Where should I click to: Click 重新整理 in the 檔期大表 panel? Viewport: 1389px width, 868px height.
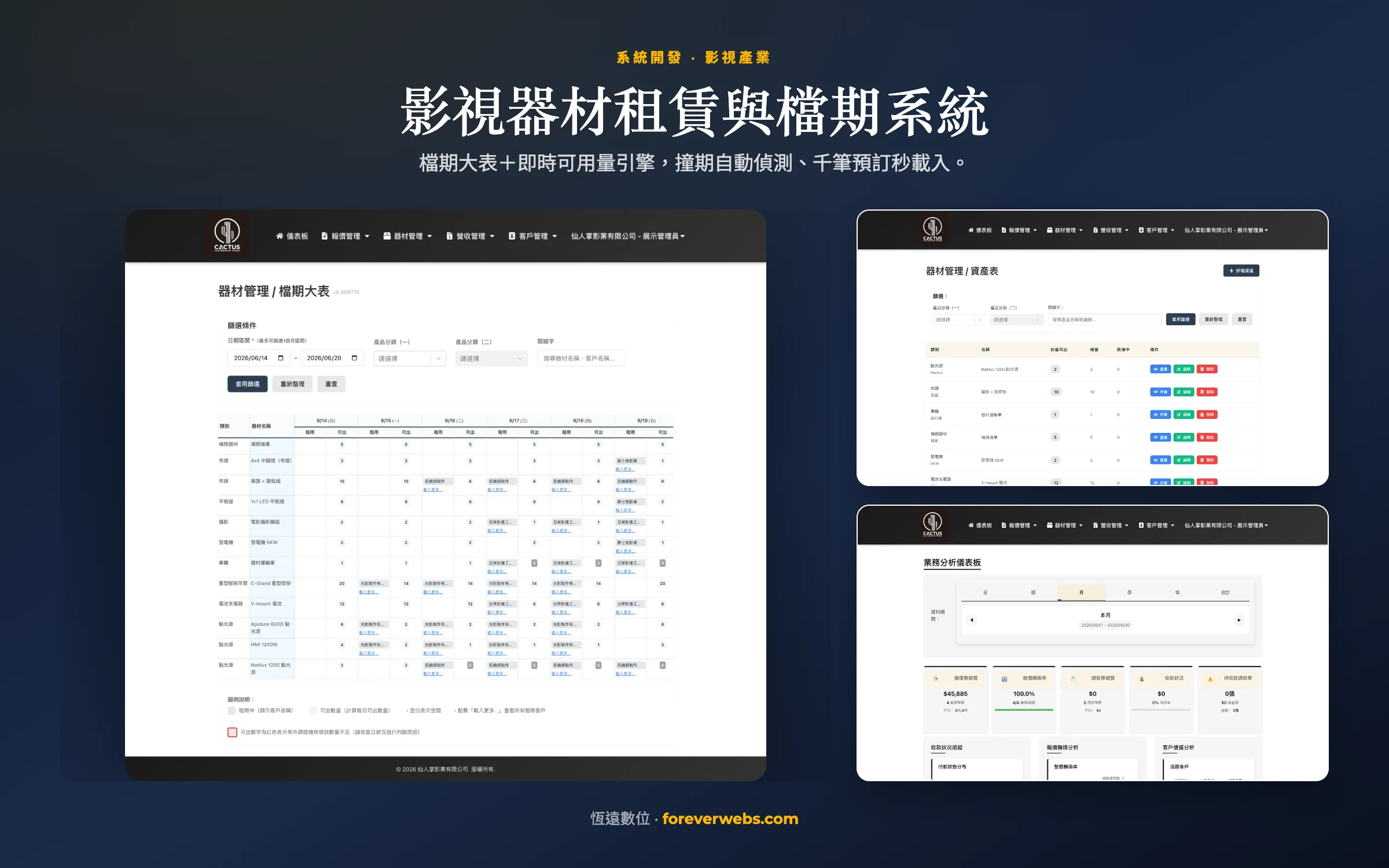point(292,384)
